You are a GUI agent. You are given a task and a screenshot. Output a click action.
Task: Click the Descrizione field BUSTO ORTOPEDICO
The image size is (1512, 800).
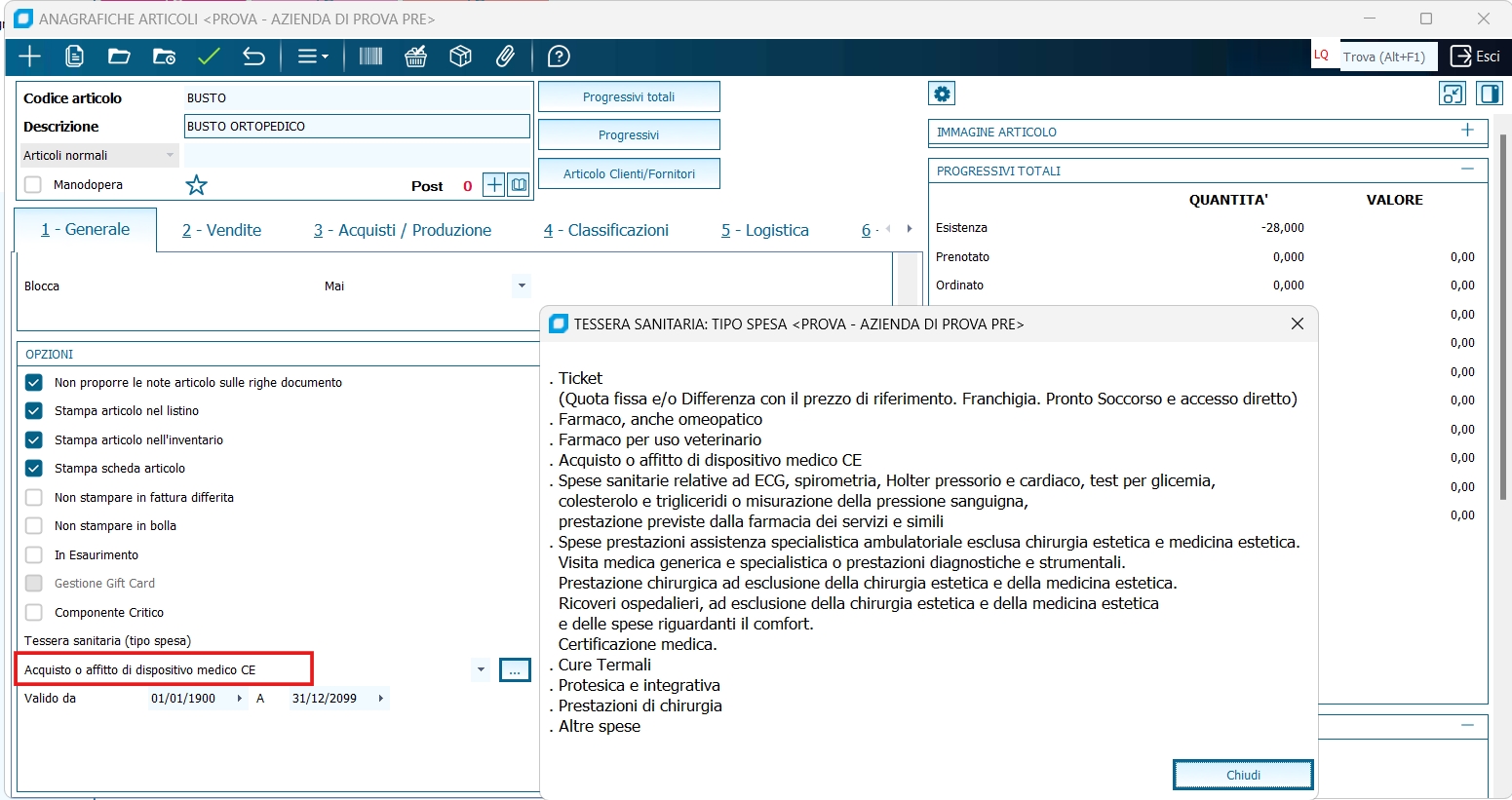click(357, 126)
